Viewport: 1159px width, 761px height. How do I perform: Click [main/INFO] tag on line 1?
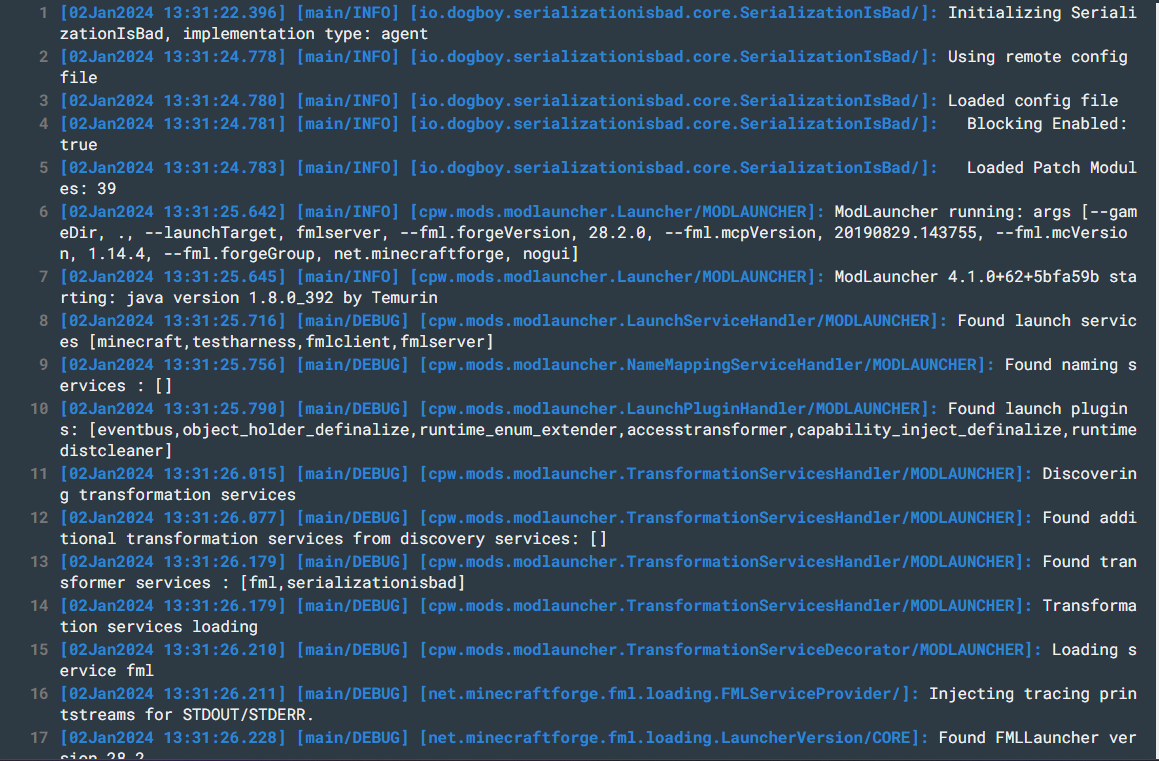(347, 13)
